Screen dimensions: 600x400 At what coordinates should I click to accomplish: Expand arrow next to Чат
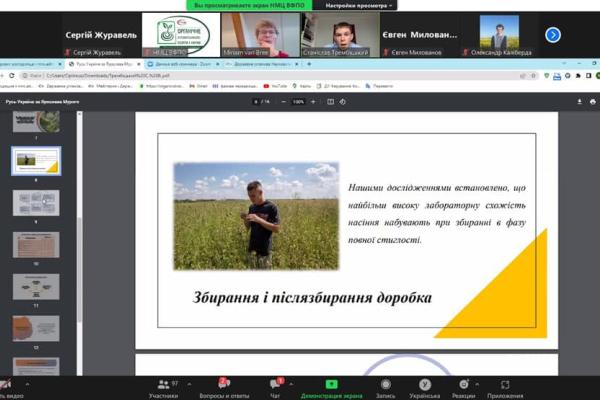click(291, 384)
